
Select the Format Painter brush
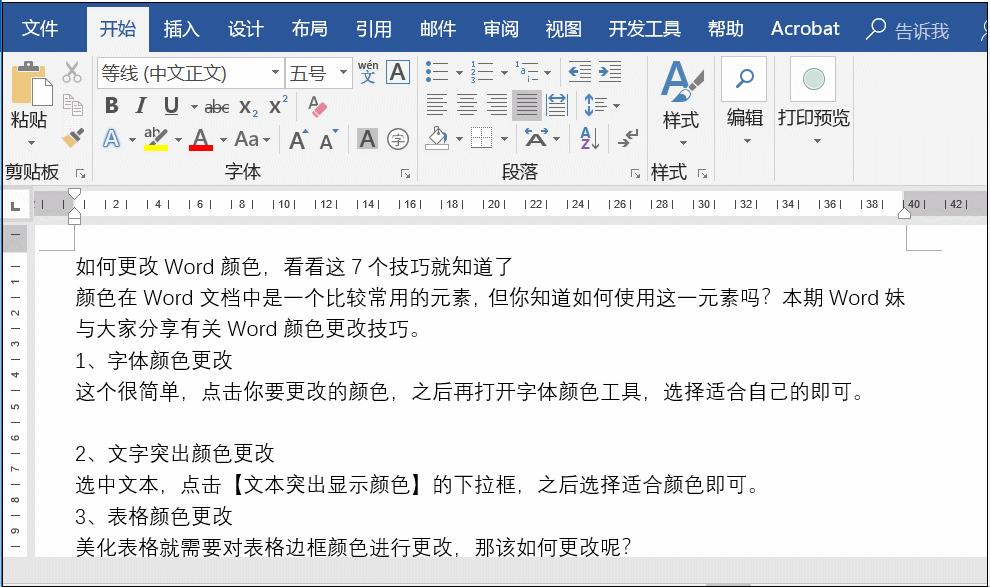click(73, 138)
